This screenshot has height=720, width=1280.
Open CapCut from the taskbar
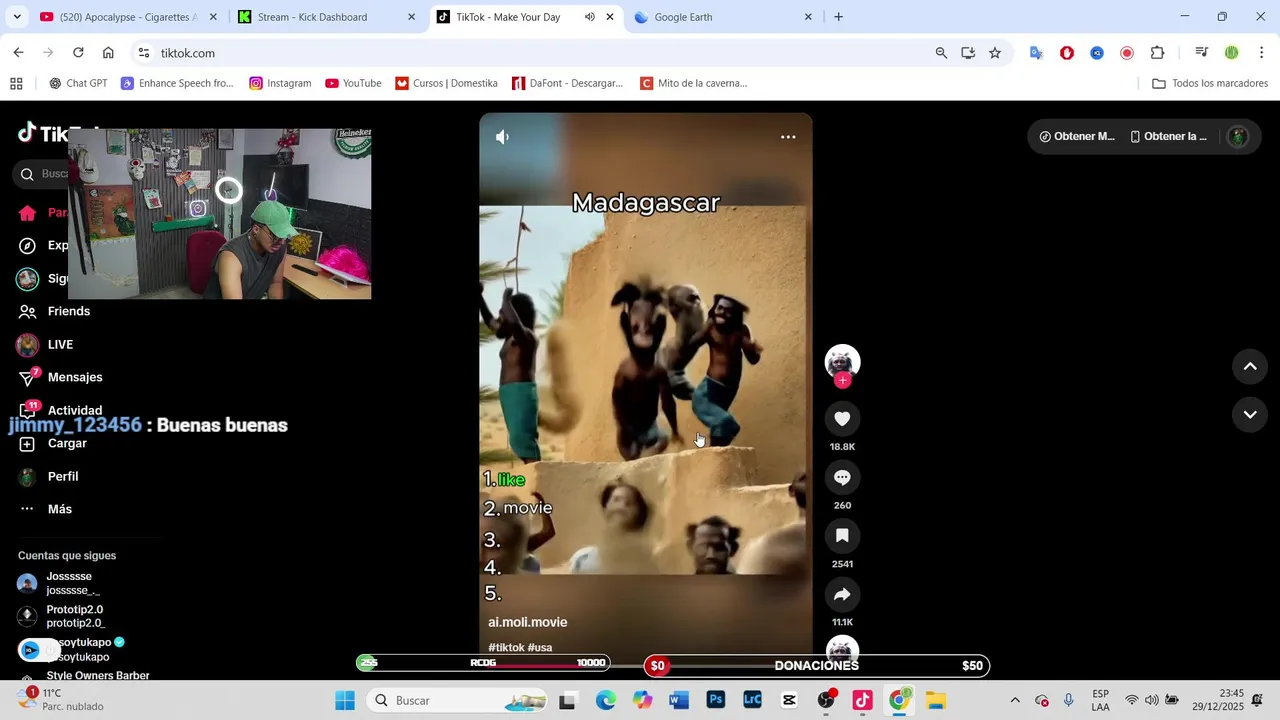tap(789, 701)
